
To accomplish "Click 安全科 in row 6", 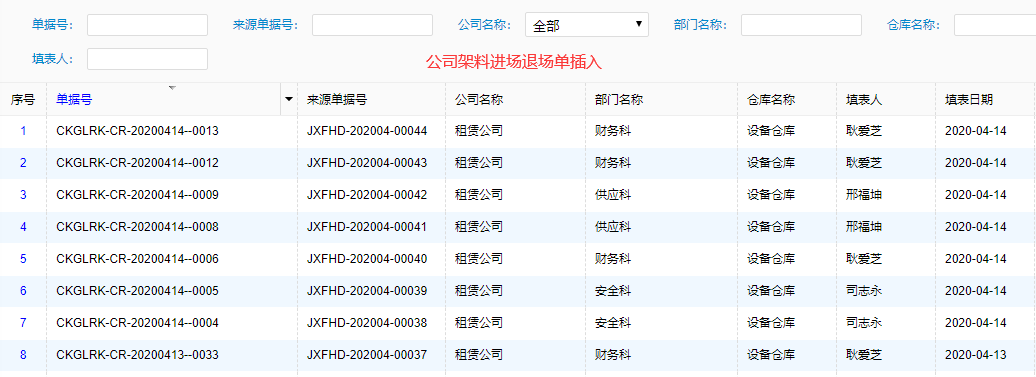I will click(613, 291).
